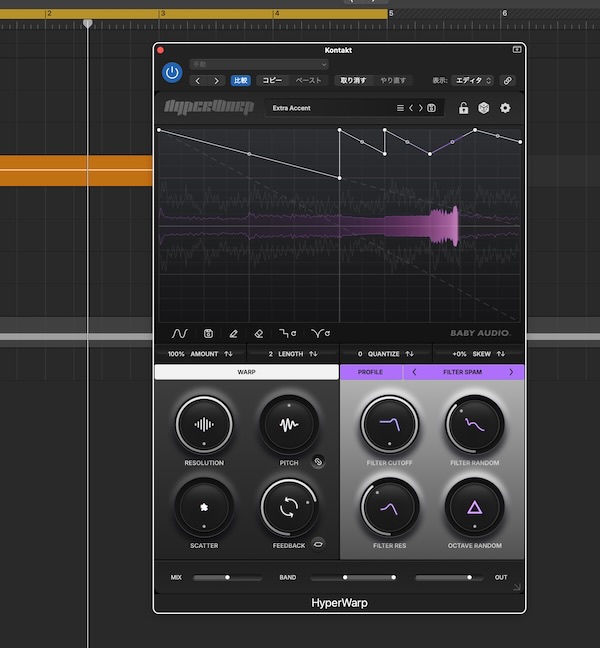
Task: Select the PROFILE tab
Action: [371, 372]
